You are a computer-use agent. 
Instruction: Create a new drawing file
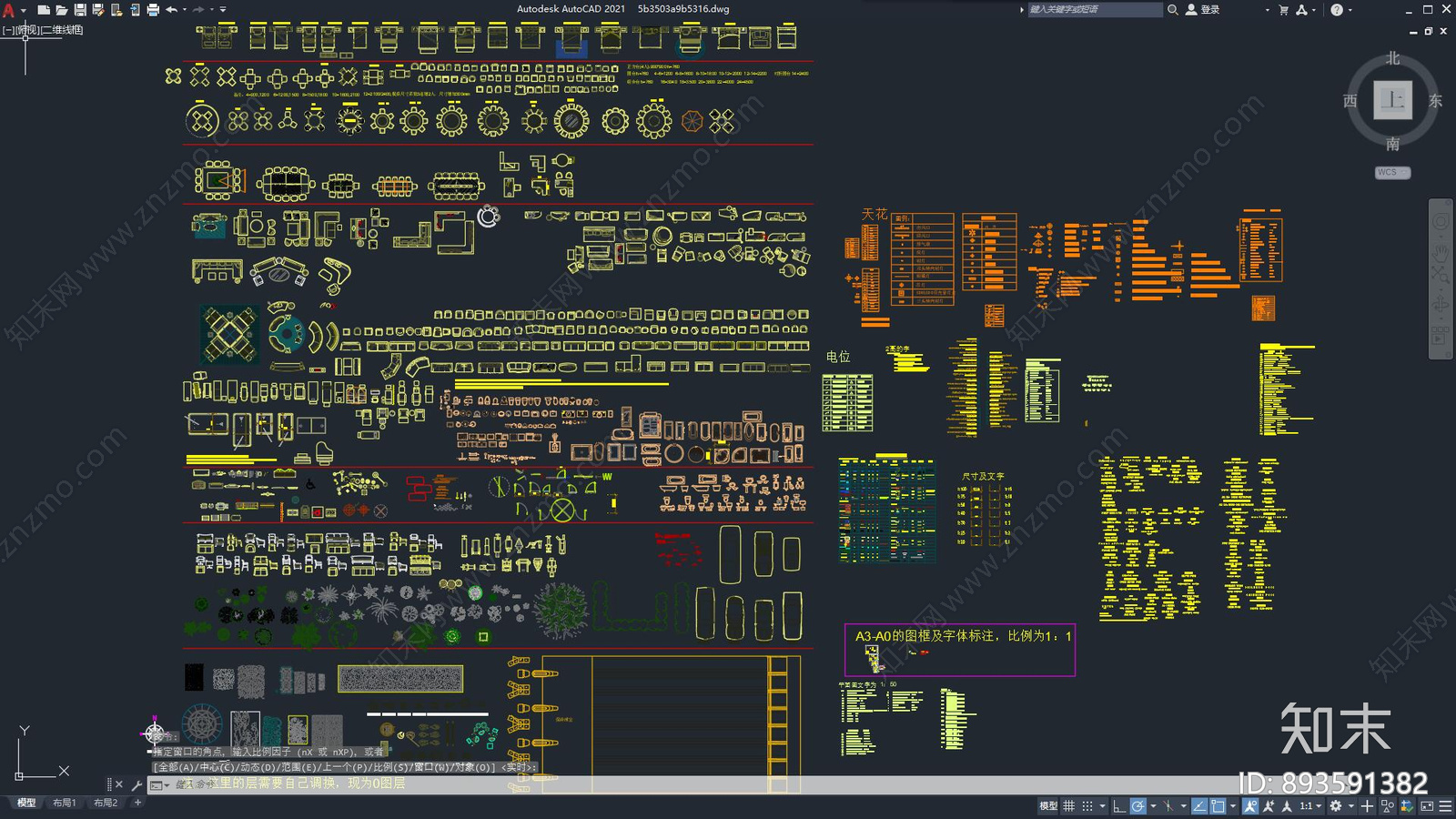(x=43, y=10)
